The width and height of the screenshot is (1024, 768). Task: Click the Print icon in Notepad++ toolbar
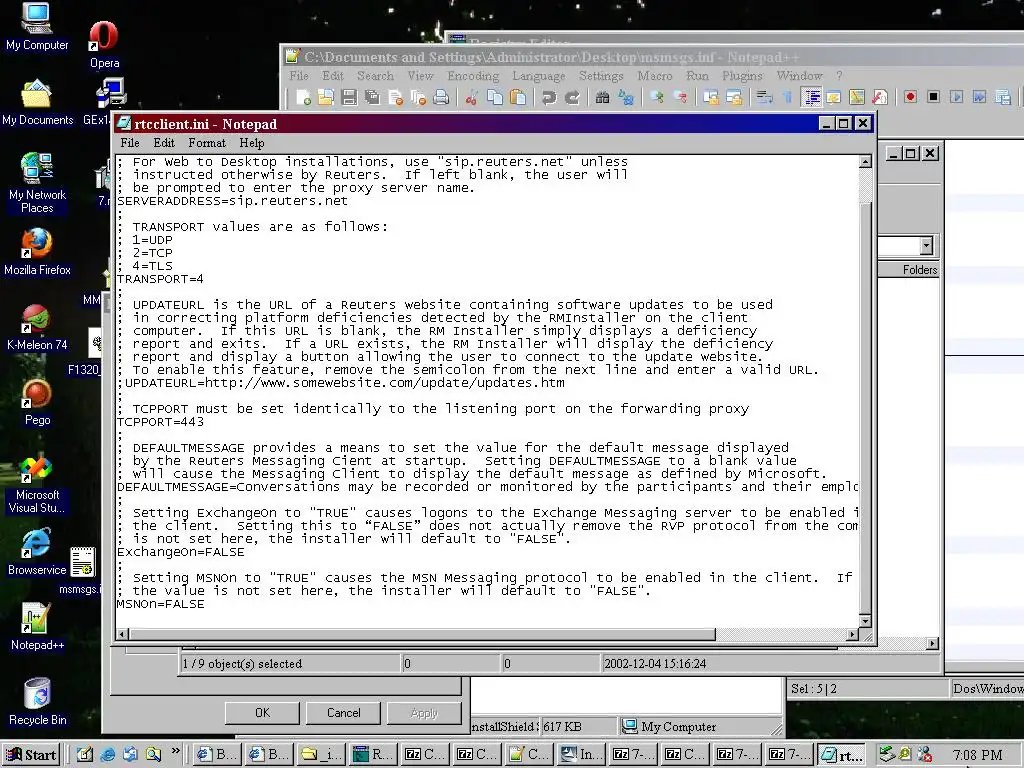[x=441, y=98]
